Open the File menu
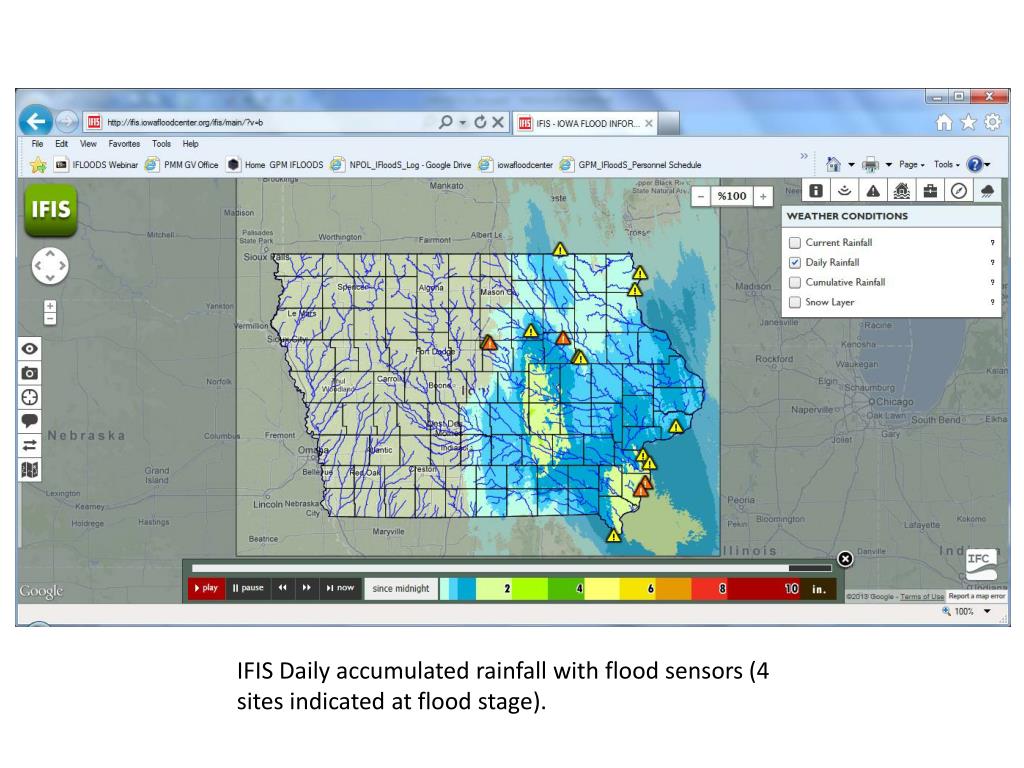 coord(37,144)
